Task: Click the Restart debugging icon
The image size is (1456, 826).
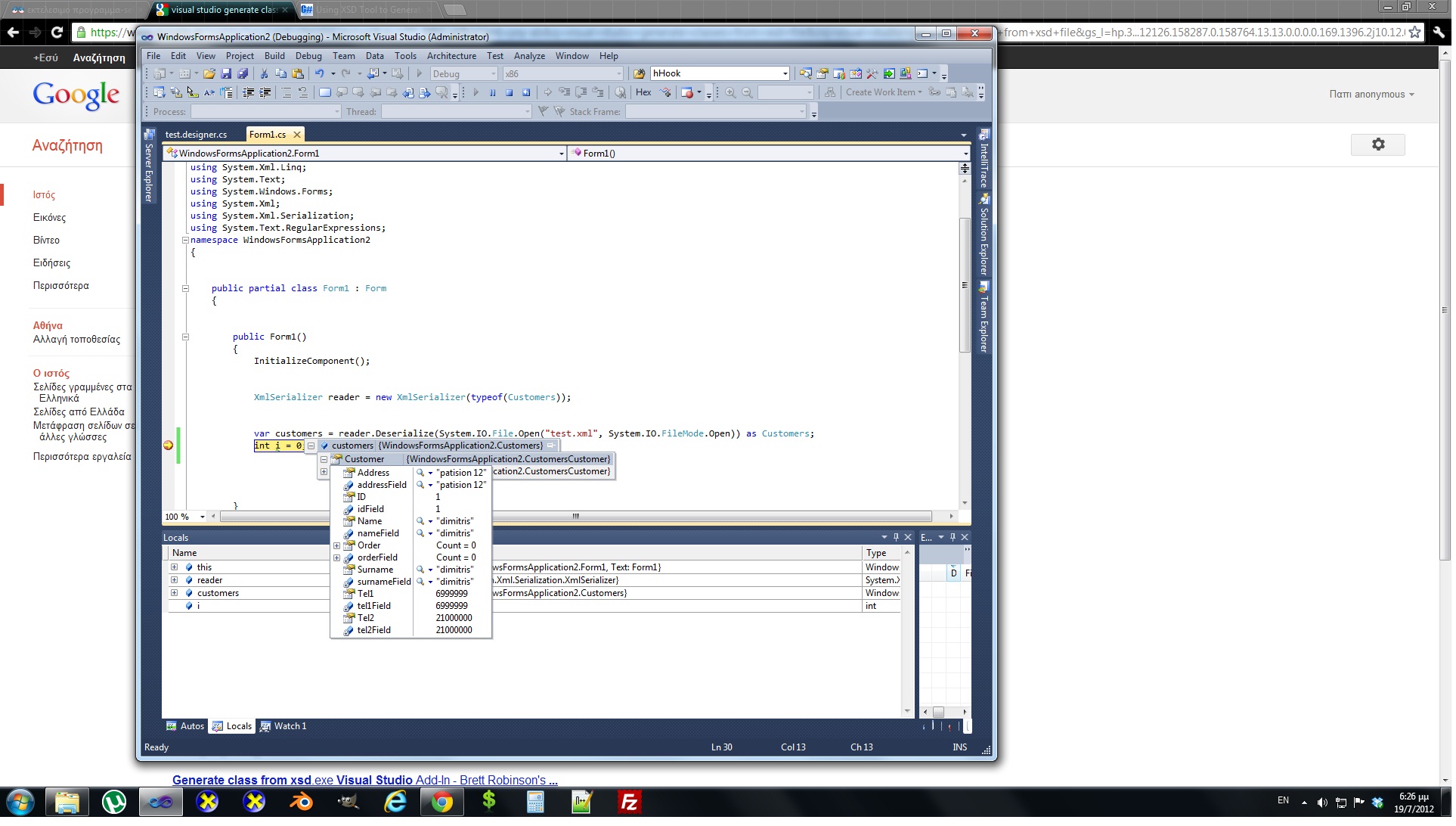Action: coord(526,92)
